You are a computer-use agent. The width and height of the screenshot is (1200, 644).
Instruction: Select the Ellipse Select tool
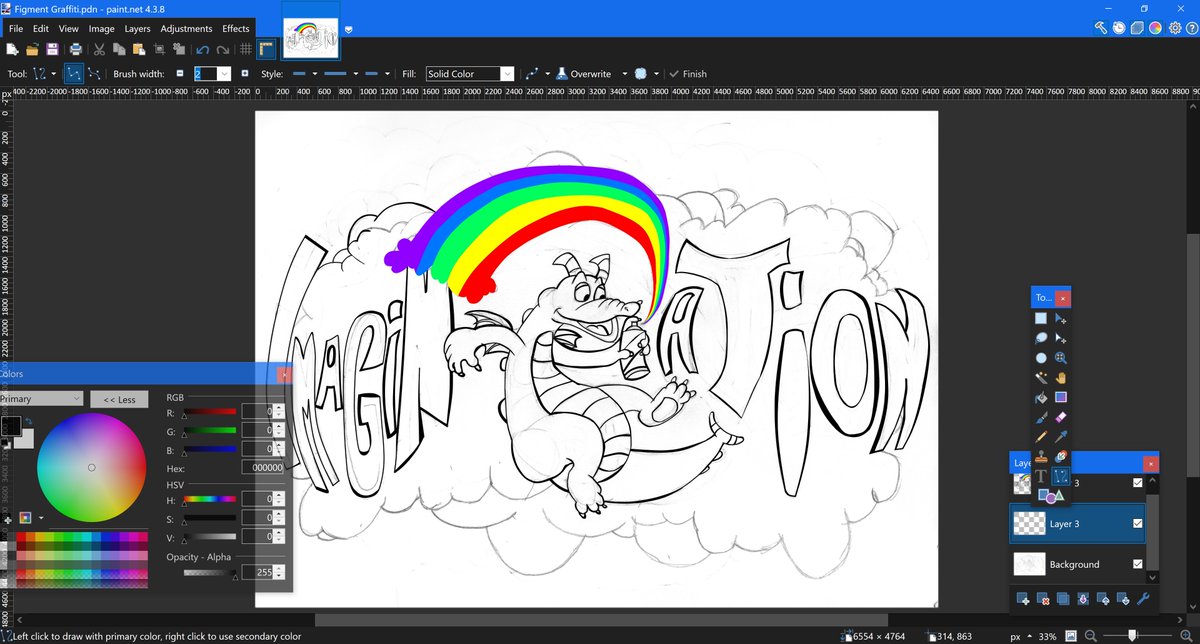[x=1041, y=358]
